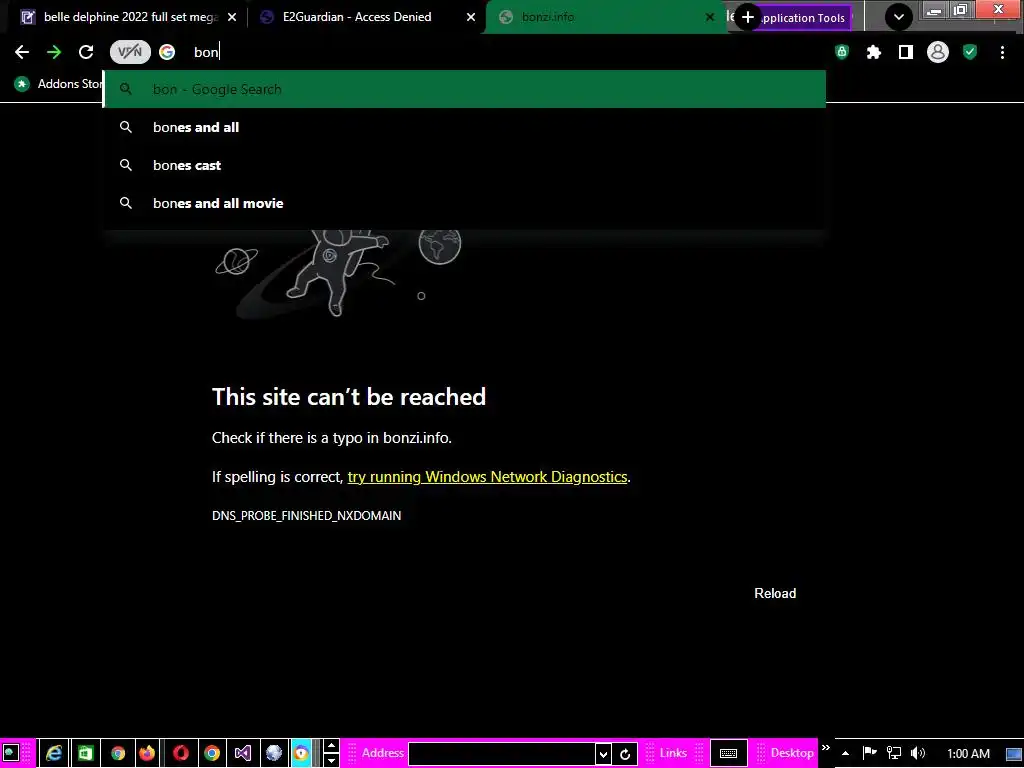The width and height of the screenshot is (1024, 768).
Task: Launch Opera from taskbar
Action: 180,753
